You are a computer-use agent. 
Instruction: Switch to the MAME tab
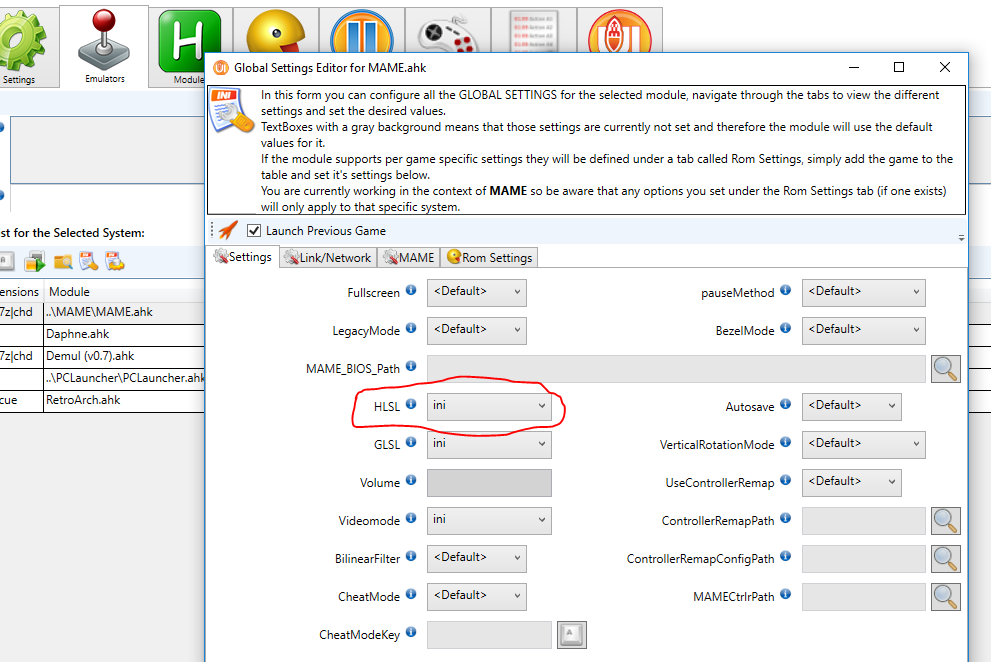tap(409, 257)
